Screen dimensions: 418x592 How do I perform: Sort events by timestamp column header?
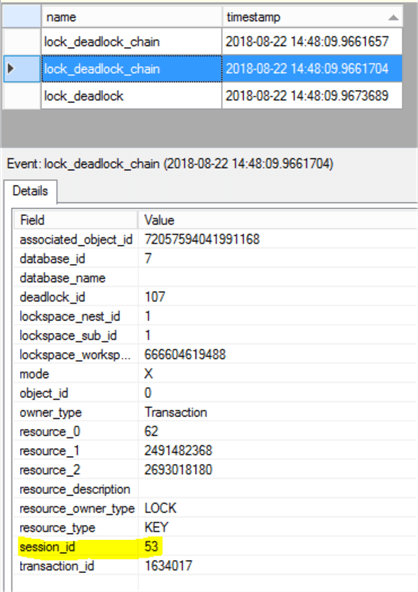tap(312, 17)
